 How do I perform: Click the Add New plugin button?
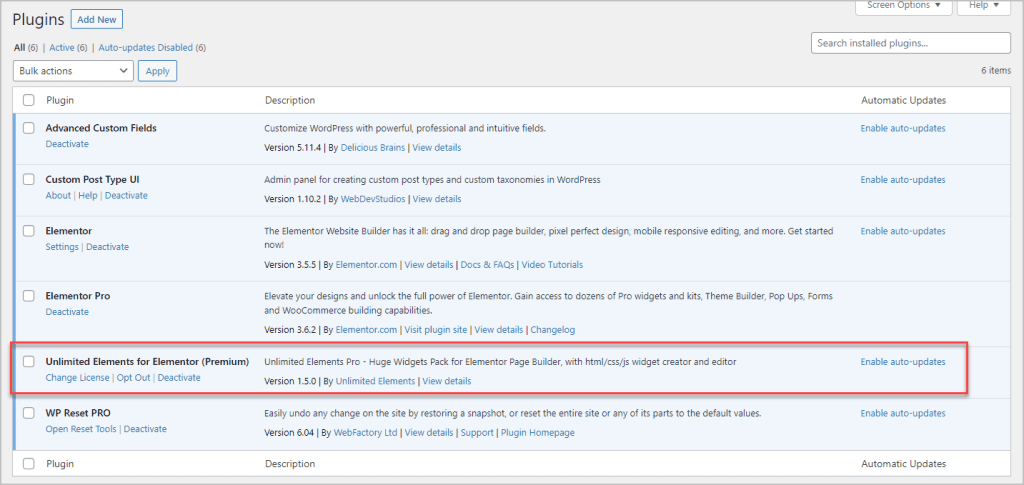coord(97,20)
